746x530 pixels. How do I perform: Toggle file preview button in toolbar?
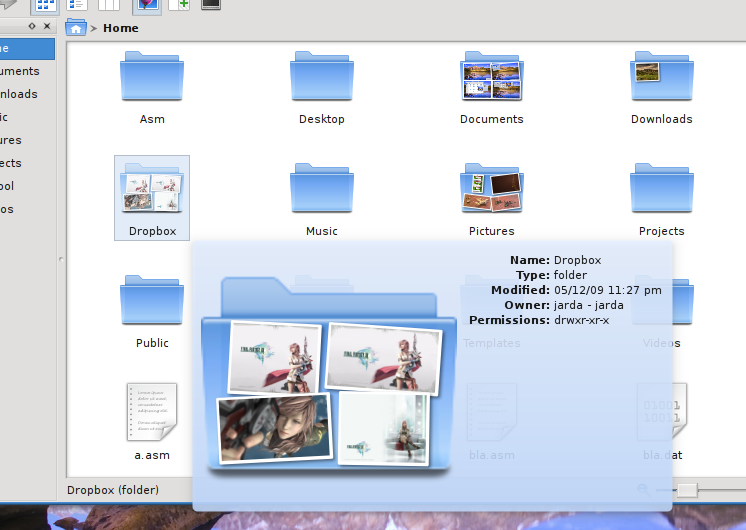click(147, 5)
